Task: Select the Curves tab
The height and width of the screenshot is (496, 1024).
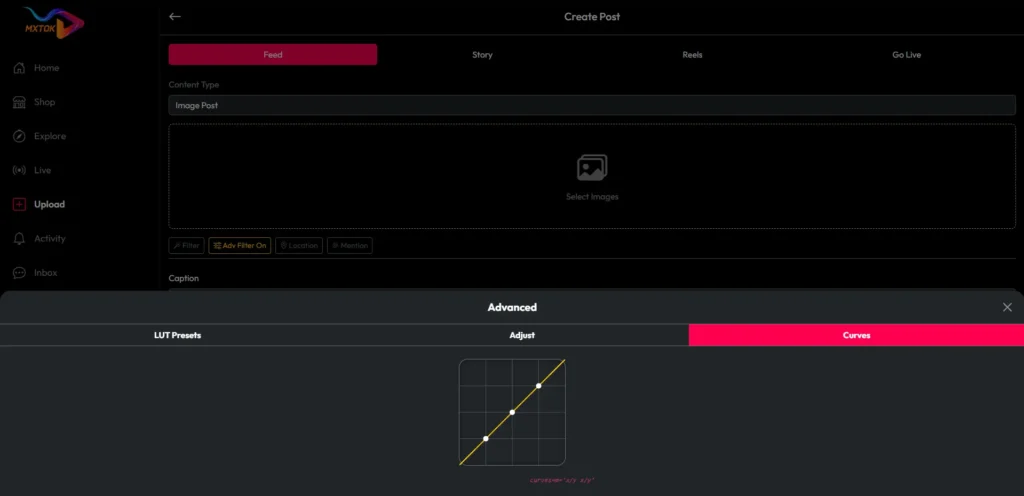Action: (856, 335)
